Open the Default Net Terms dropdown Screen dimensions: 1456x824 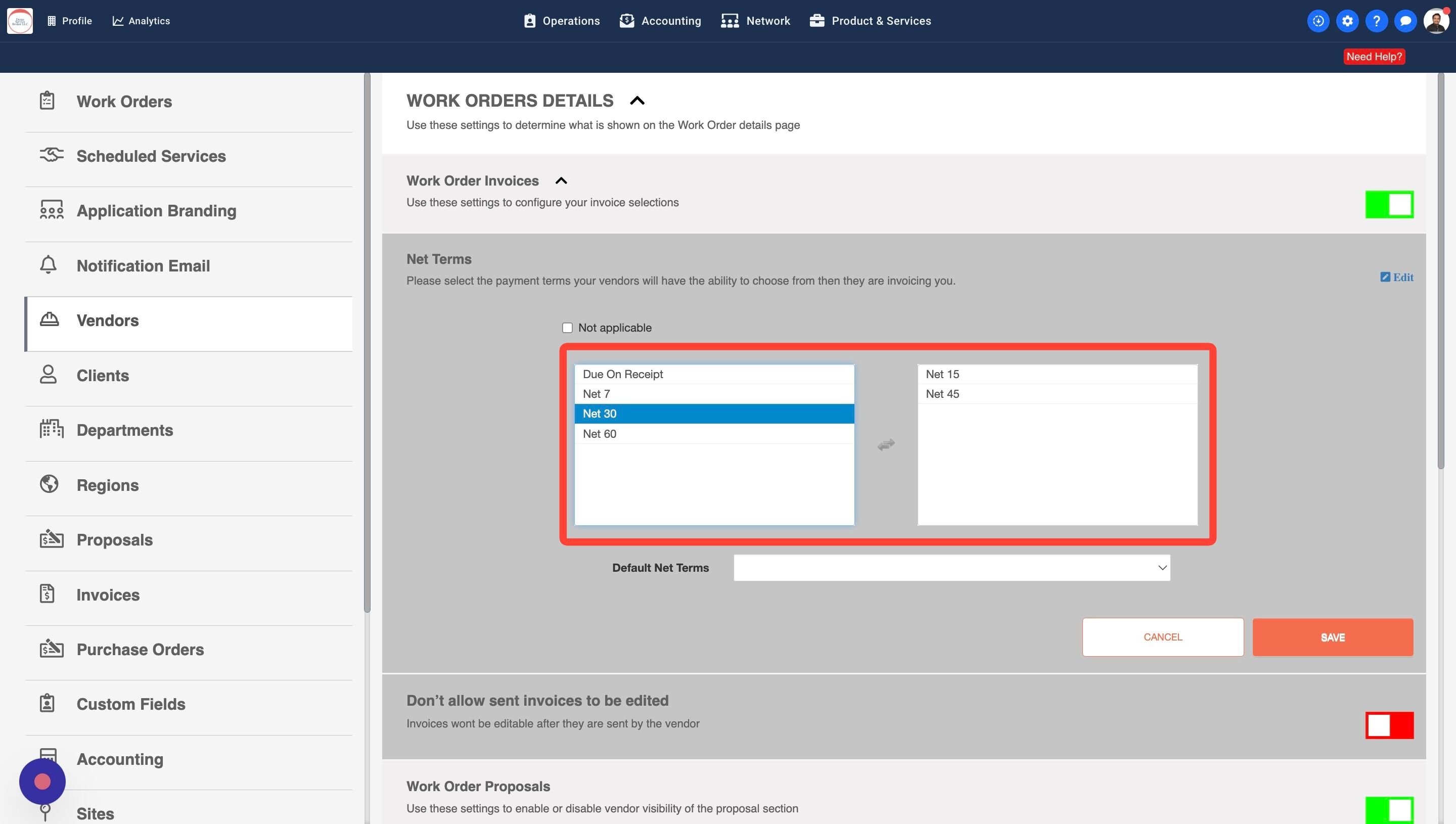click(x=951, y=568)
